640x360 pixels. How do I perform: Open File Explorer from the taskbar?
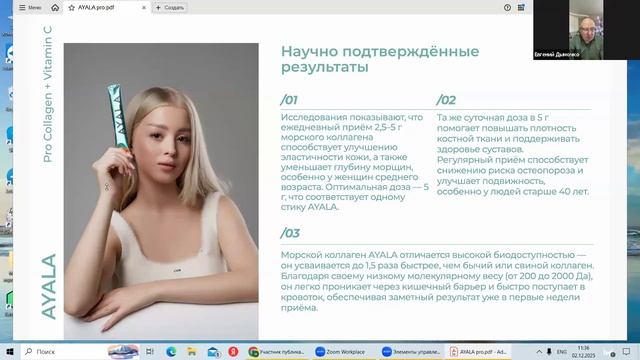192,351
